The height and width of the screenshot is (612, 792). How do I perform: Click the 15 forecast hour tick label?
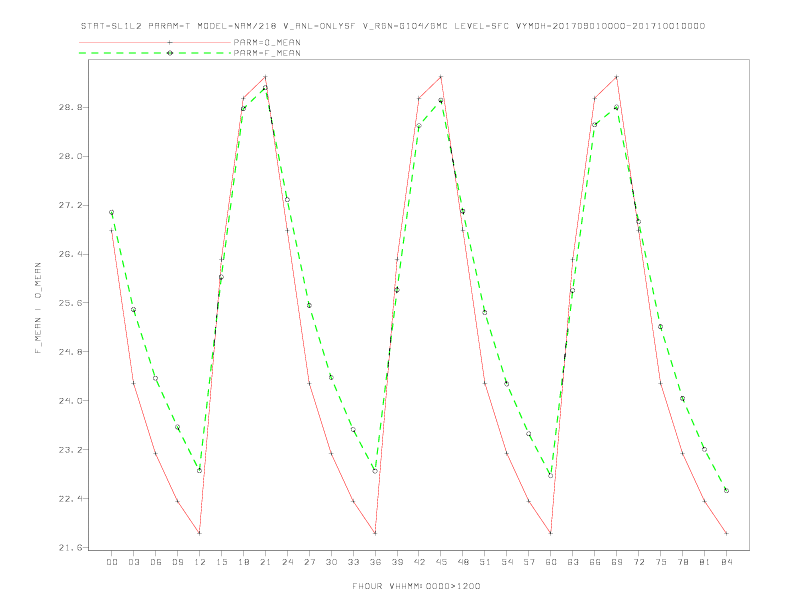(221, 562)
